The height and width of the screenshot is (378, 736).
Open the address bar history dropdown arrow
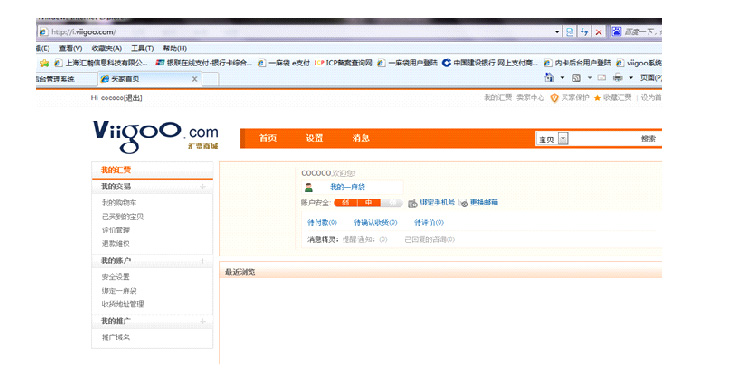coord(557,32)
